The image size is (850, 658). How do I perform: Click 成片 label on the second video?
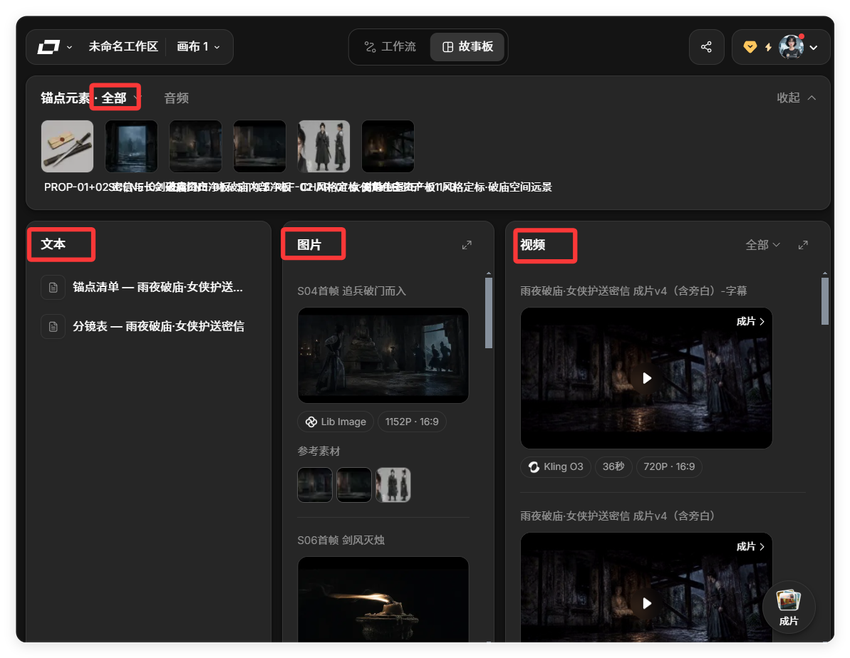point(750,546)
